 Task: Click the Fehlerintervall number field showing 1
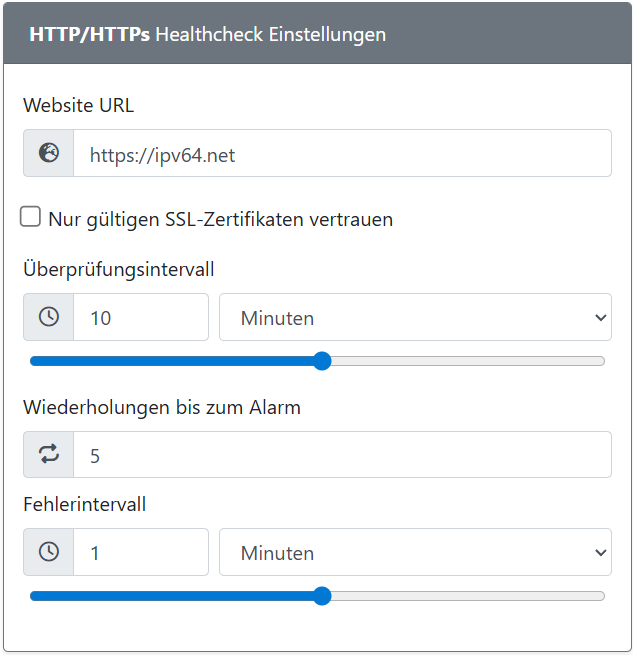140,552
